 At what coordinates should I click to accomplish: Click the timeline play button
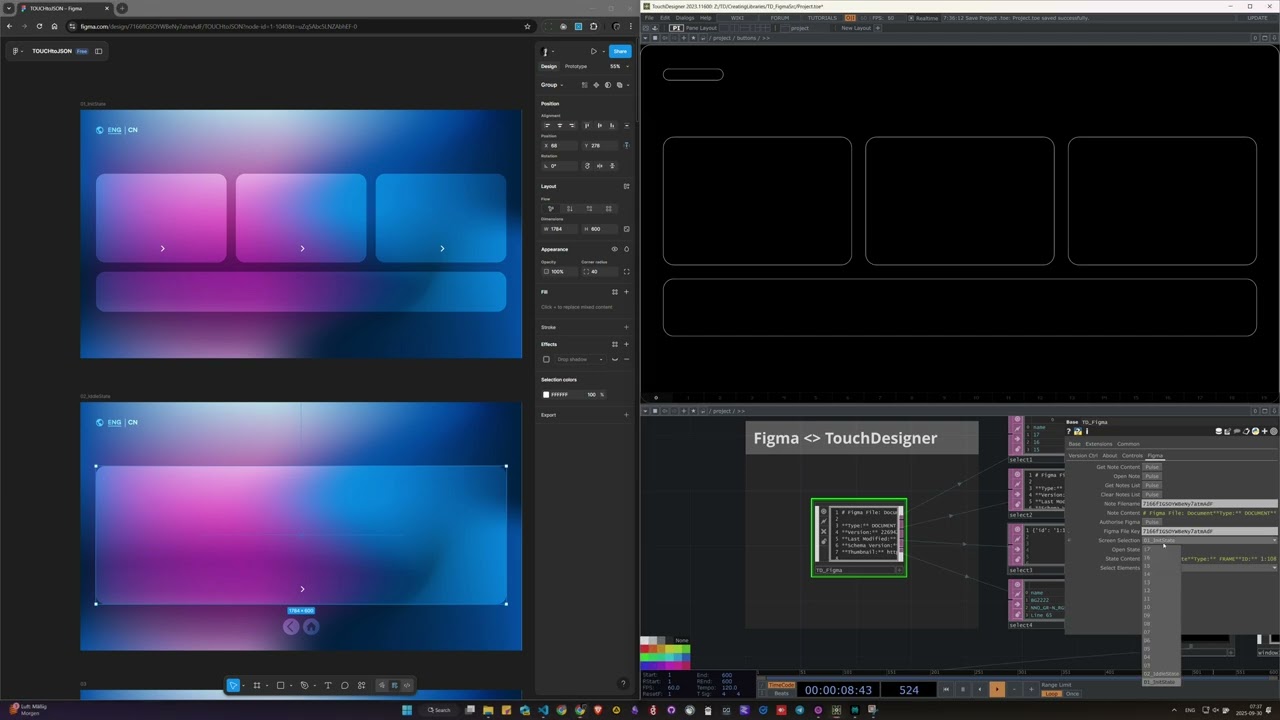tap(997, 689)
